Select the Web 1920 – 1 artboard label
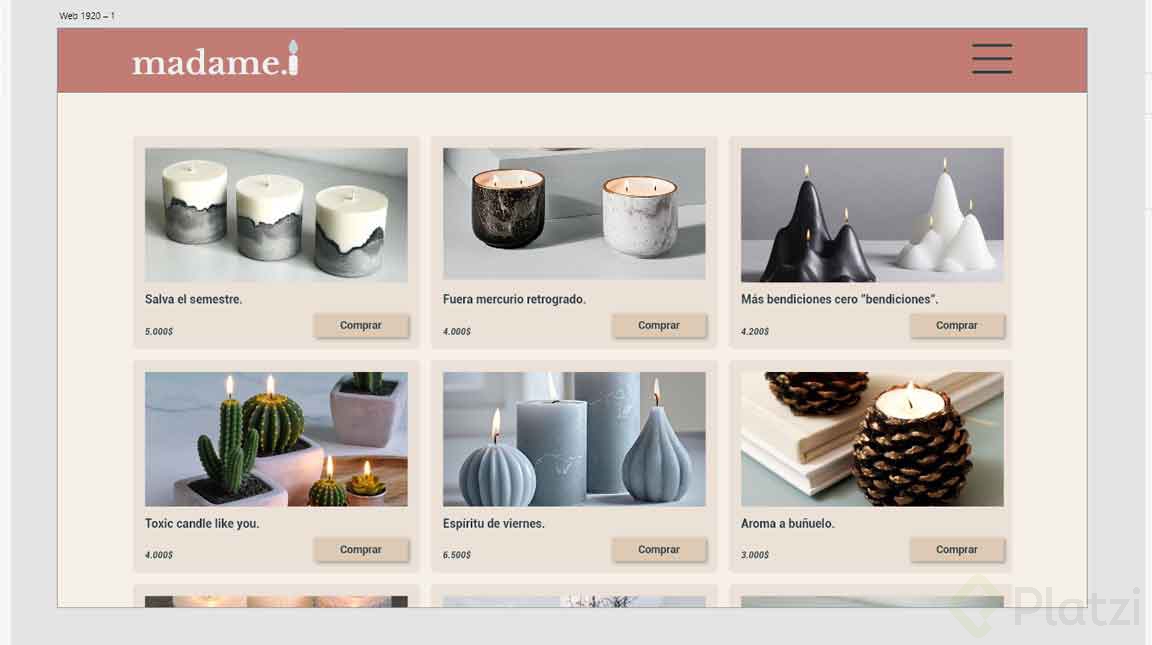 (87, 15)
